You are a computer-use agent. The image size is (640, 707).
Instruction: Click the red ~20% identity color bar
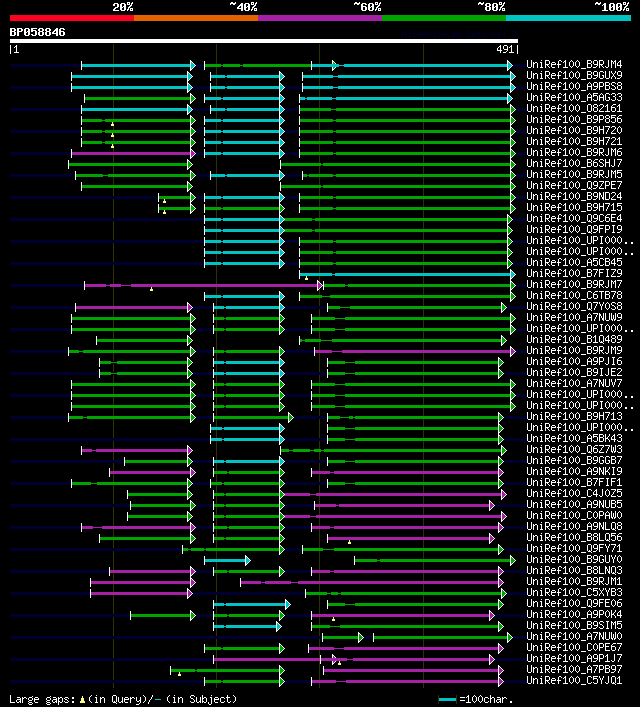pyautogui.click(x=72, y=18)
